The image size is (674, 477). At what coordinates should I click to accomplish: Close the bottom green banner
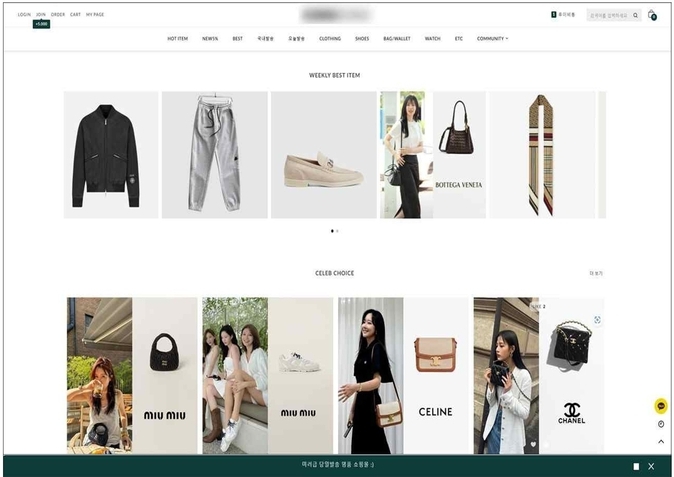(x=651, y=466)
